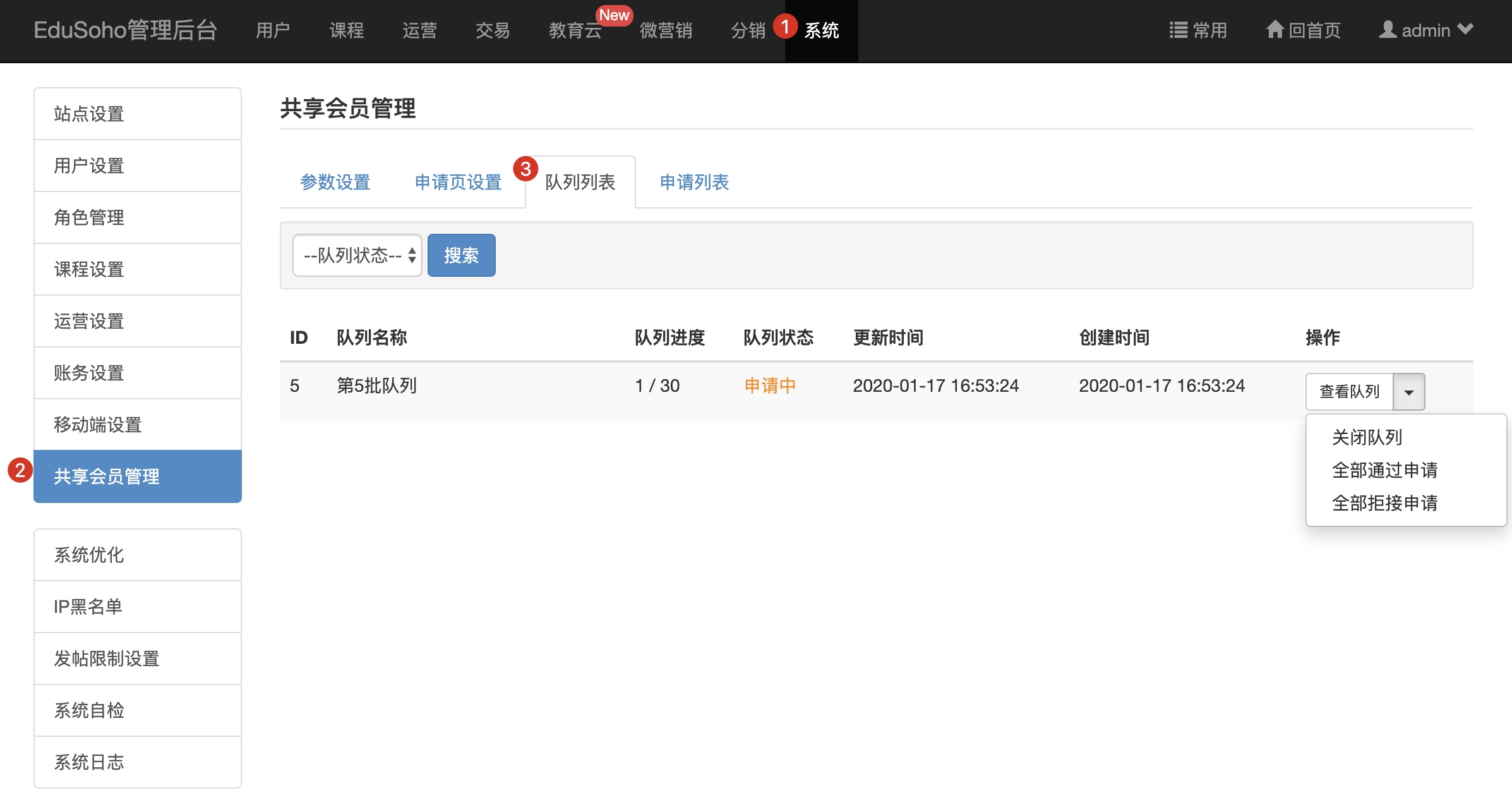Click the home icon beside 回首页

(x=1275, y=29)
